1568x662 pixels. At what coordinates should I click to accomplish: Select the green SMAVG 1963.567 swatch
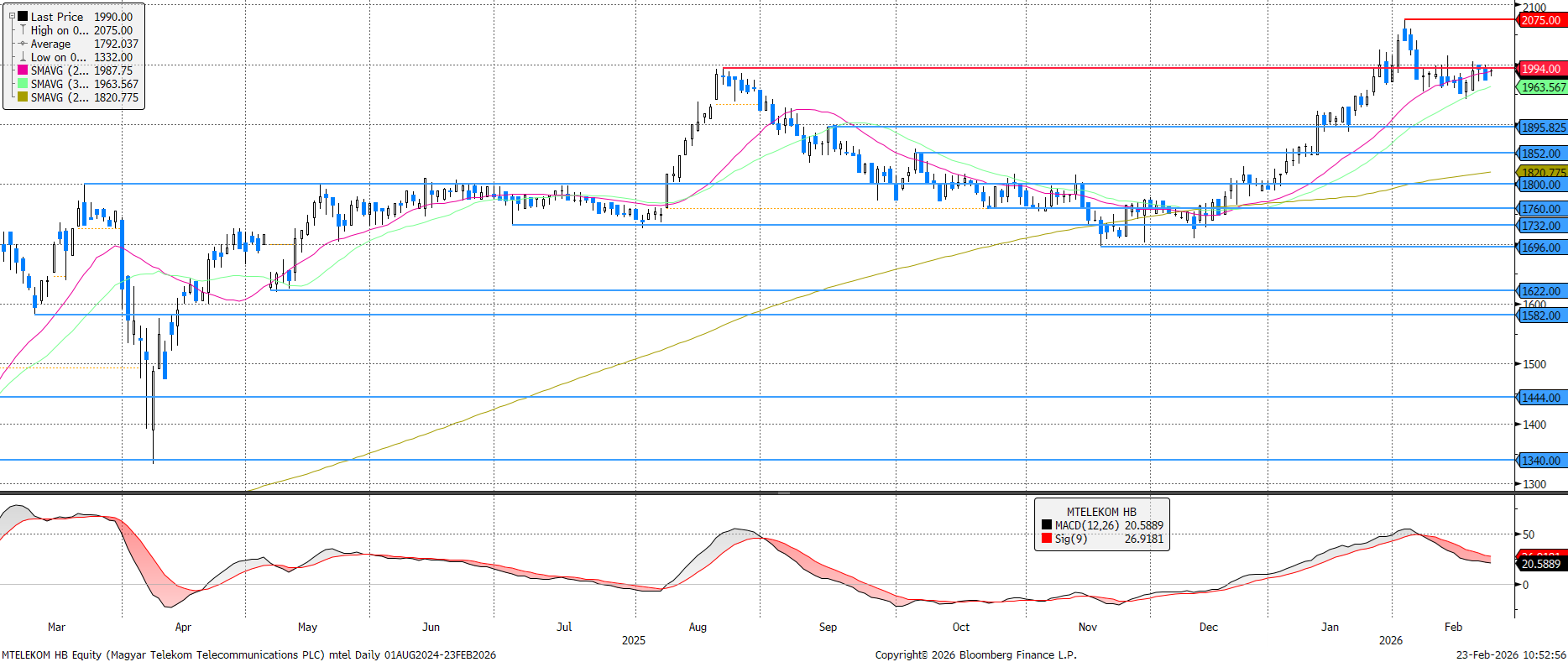click(23, 84)
